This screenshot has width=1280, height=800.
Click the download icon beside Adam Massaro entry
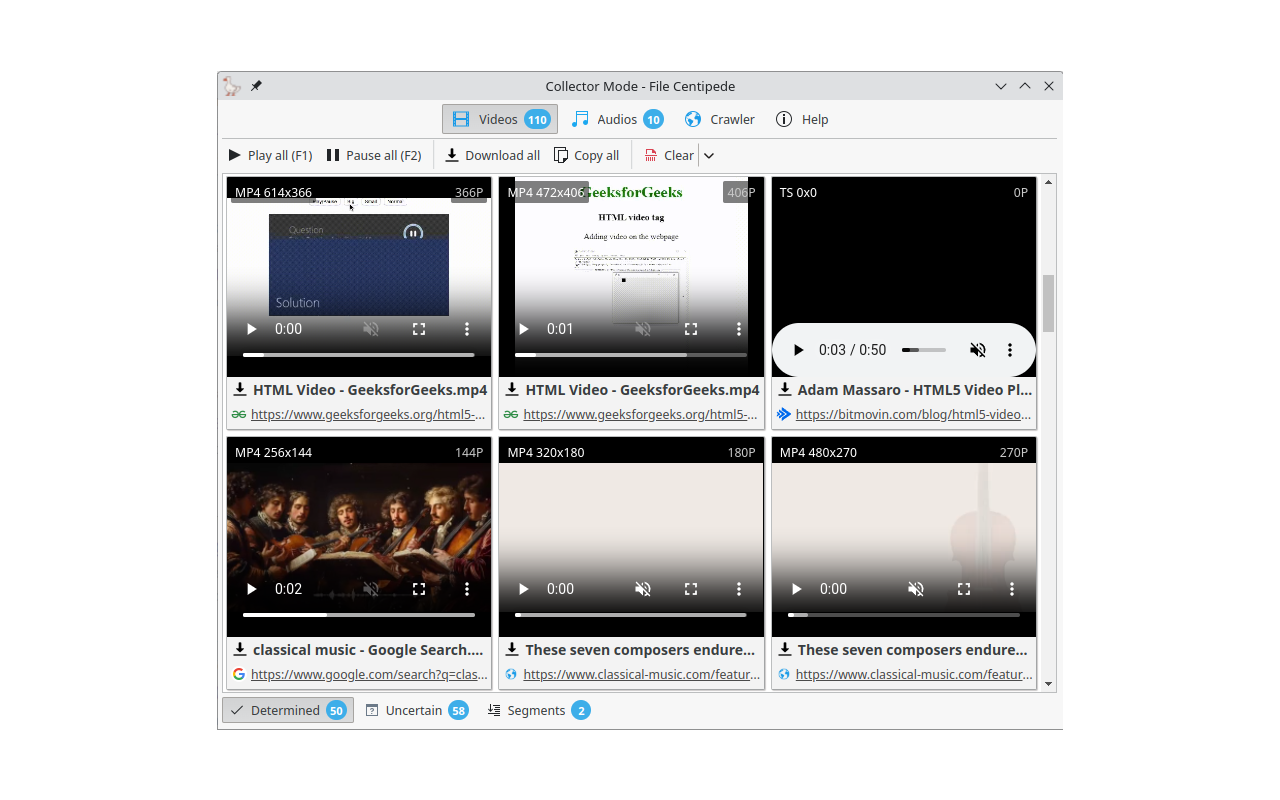tap(785, 390)
